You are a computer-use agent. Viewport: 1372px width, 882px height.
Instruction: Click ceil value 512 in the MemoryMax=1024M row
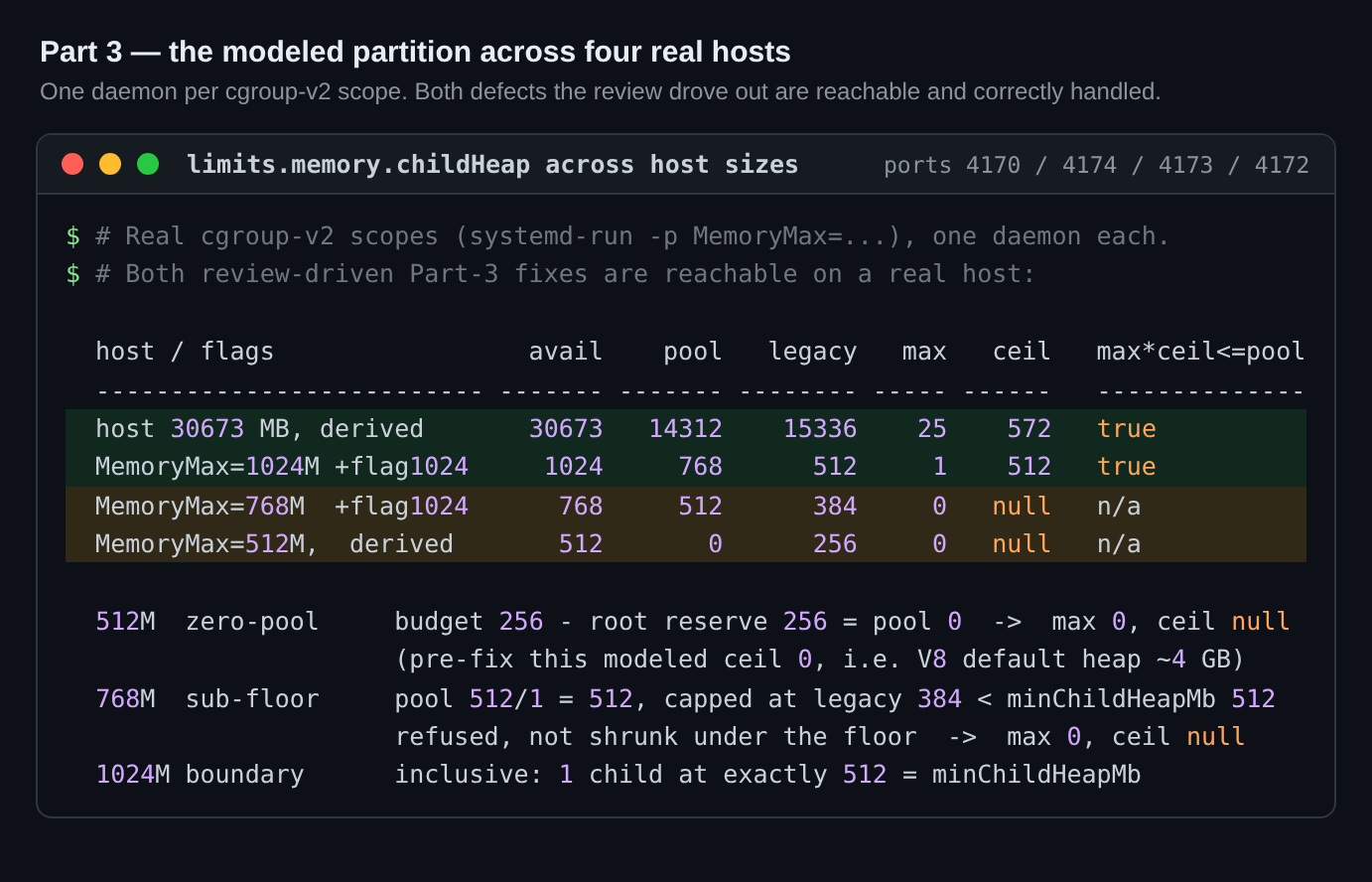[x=1029, y=467]
